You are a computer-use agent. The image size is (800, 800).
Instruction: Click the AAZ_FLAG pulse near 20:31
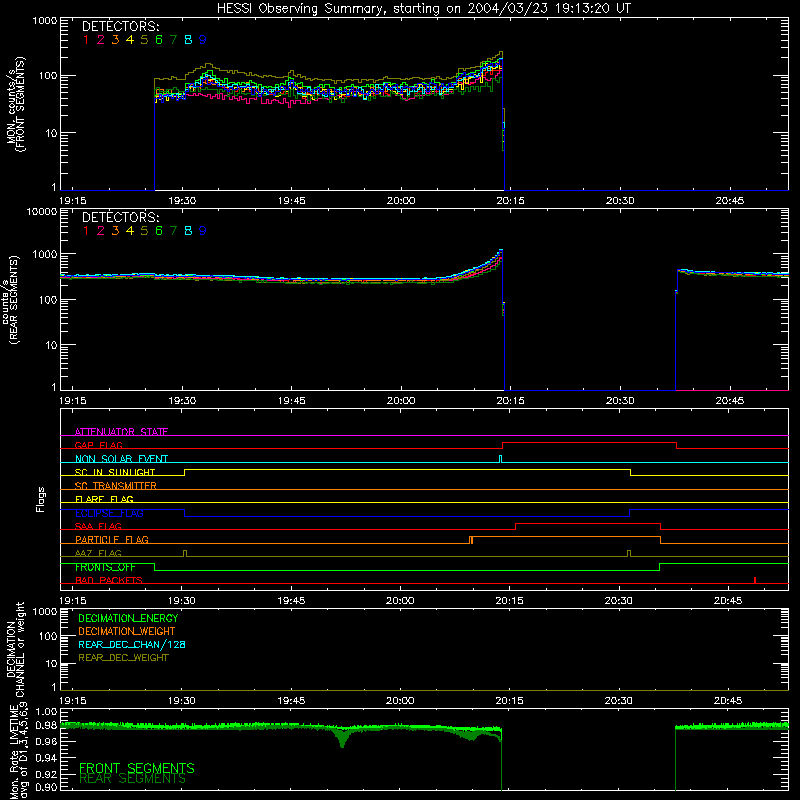coord(629,553)
